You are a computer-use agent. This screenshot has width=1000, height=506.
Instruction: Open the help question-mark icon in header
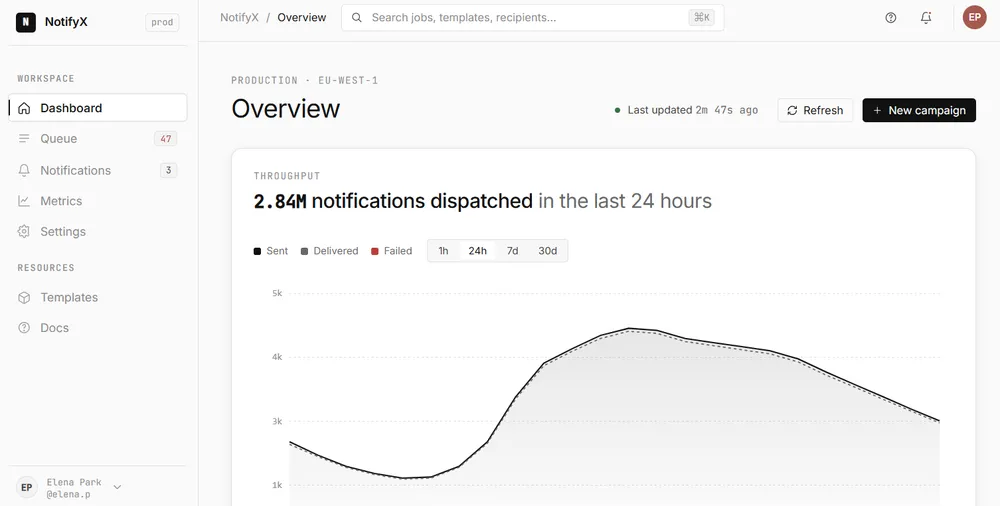[x=890, y=18]
